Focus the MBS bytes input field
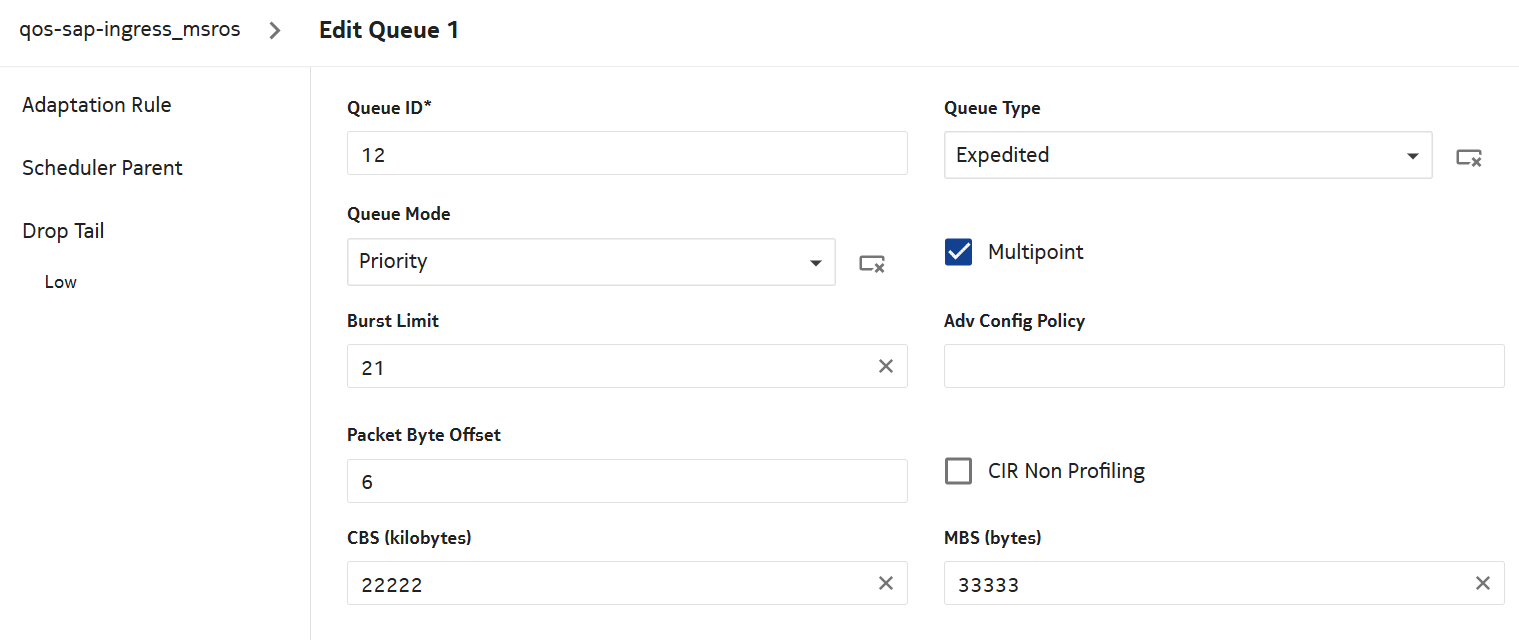 coord(1205,584)
